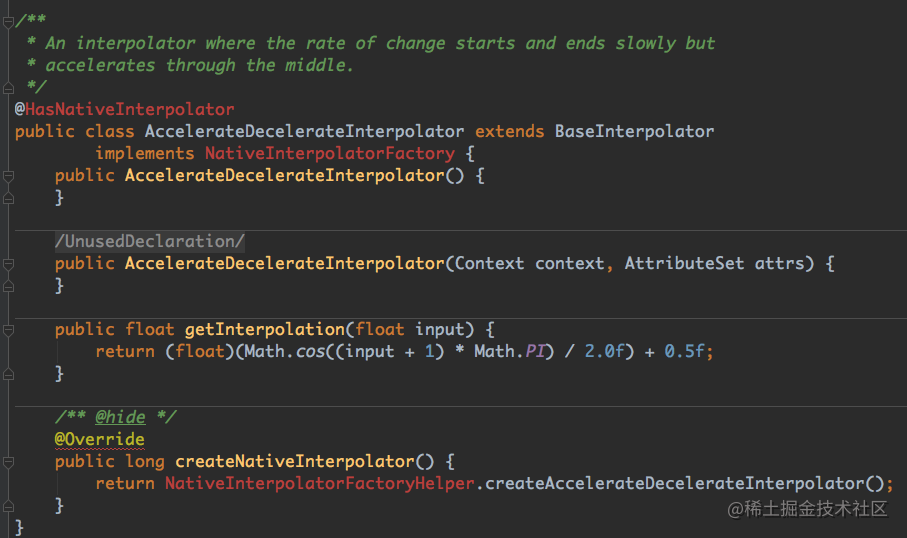The image size is (907, 538).
Task: Collapse the getInterpolation method fold marker
Action: coord(8,330)
